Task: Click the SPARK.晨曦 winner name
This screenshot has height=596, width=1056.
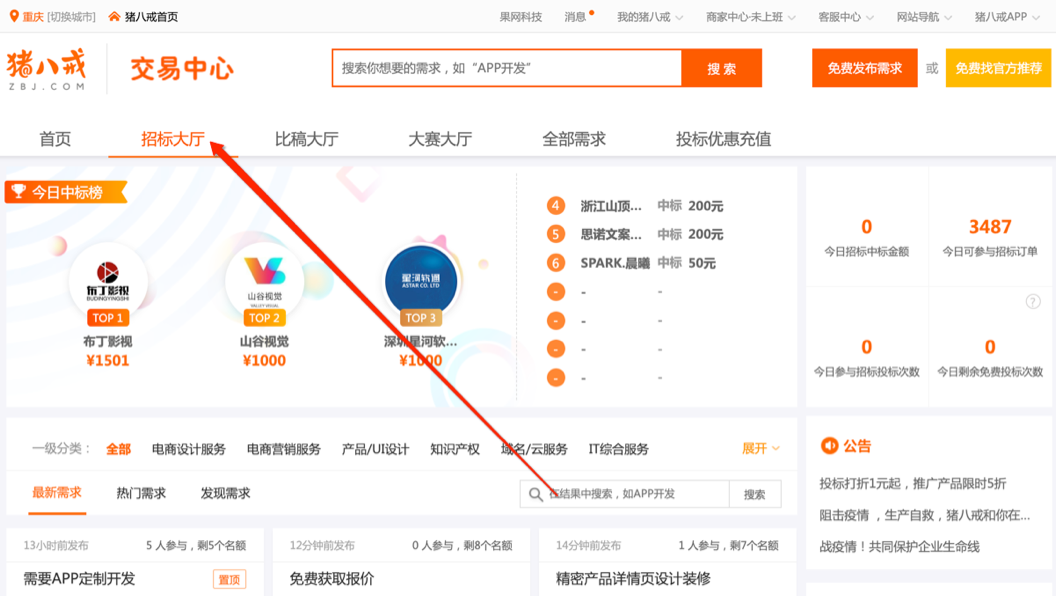Action: click(615, 263)
